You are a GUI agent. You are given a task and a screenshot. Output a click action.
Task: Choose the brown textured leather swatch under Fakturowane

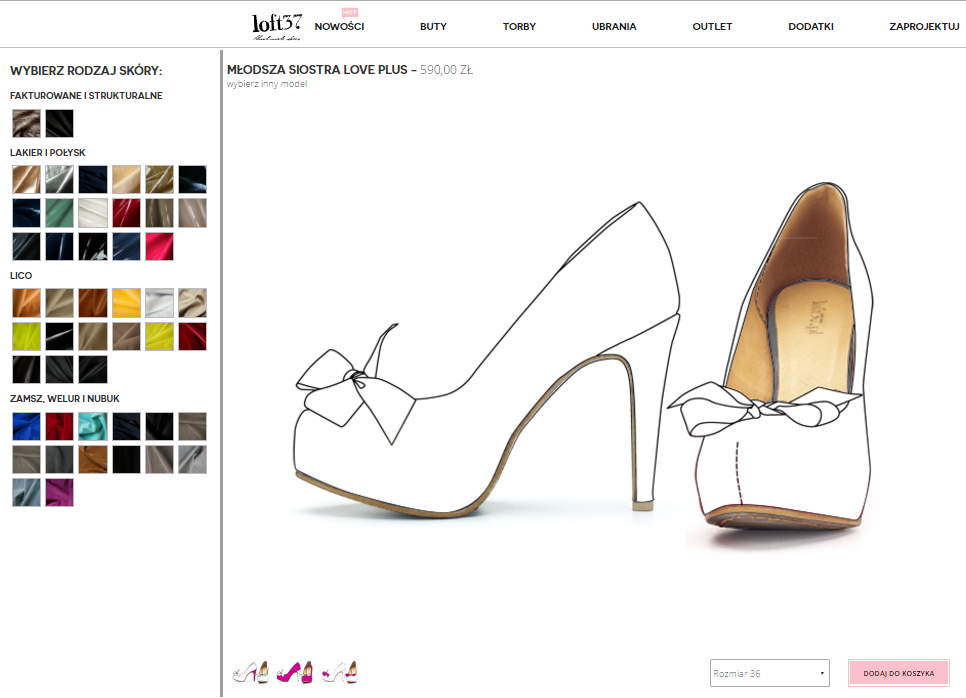[x=26, y=123]
